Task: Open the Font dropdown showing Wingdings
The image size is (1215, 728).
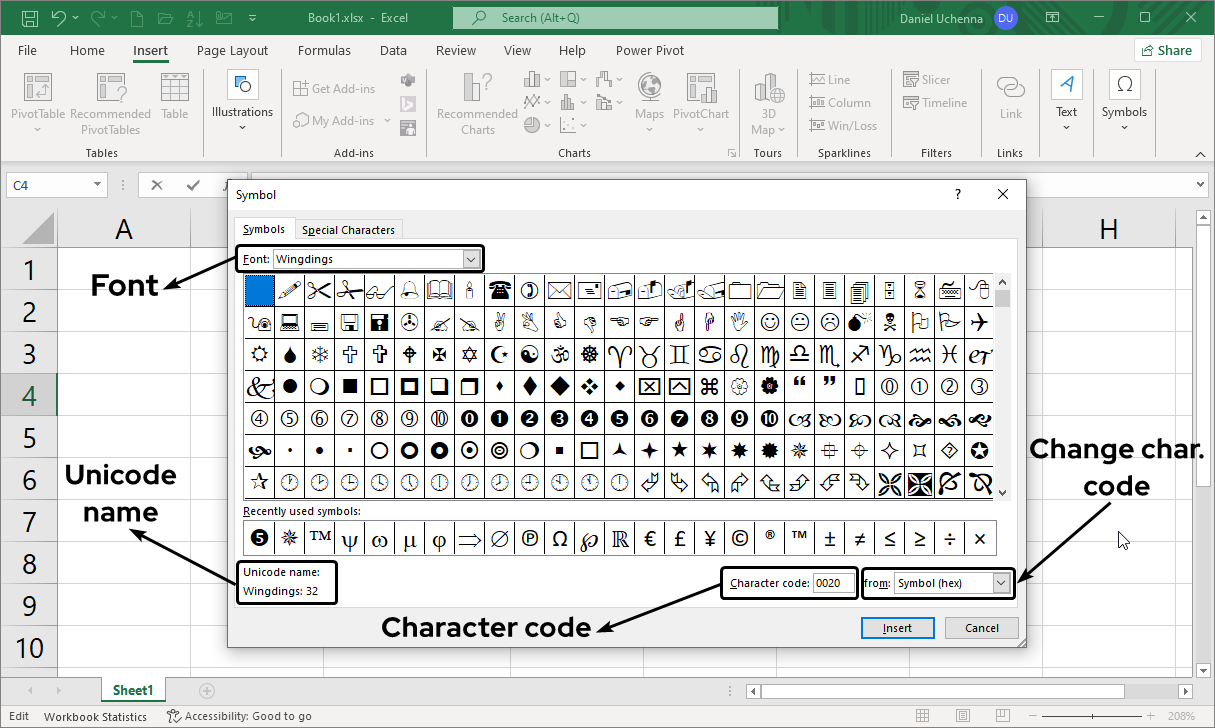Action: (471, 259)
